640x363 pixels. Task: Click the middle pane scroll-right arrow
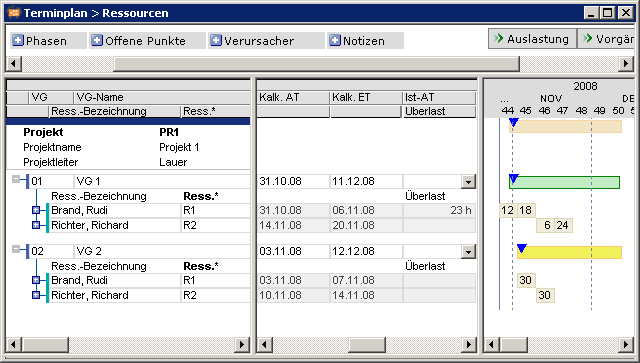[469, 345]
